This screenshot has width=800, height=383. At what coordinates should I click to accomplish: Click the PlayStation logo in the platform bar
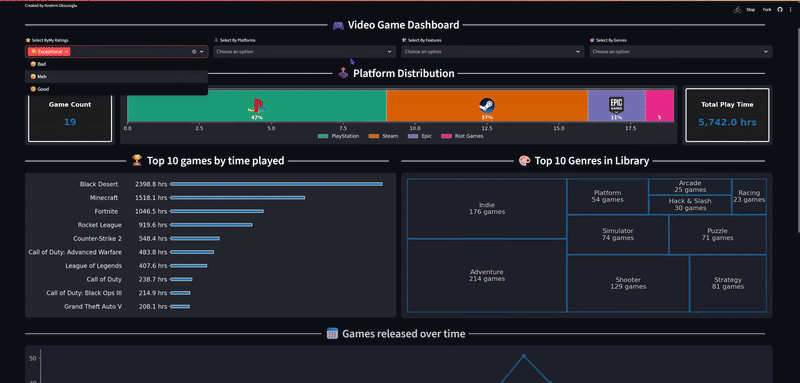(x=257, y=106)
